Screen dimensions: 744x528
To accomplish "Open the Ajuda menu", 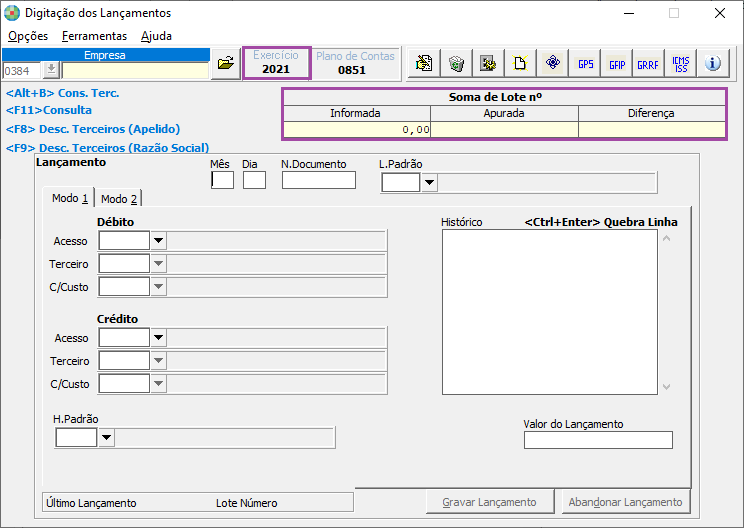I will (156, 36).
